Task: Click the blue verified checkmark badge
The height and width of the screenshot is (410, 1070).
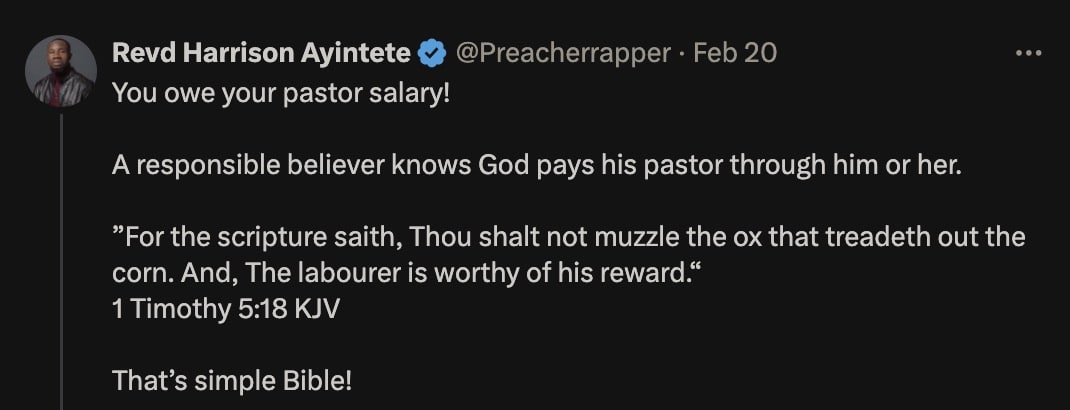Action: coord(431,53)
